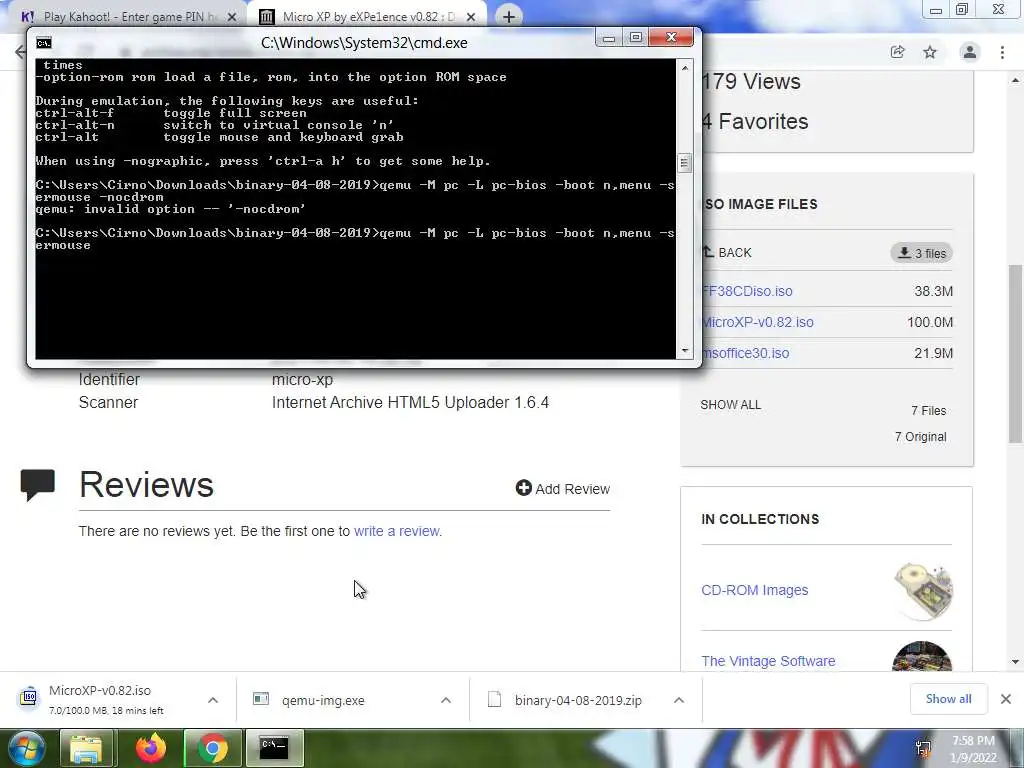Click the cmd scrollbar up arrow

pos(684,67)
